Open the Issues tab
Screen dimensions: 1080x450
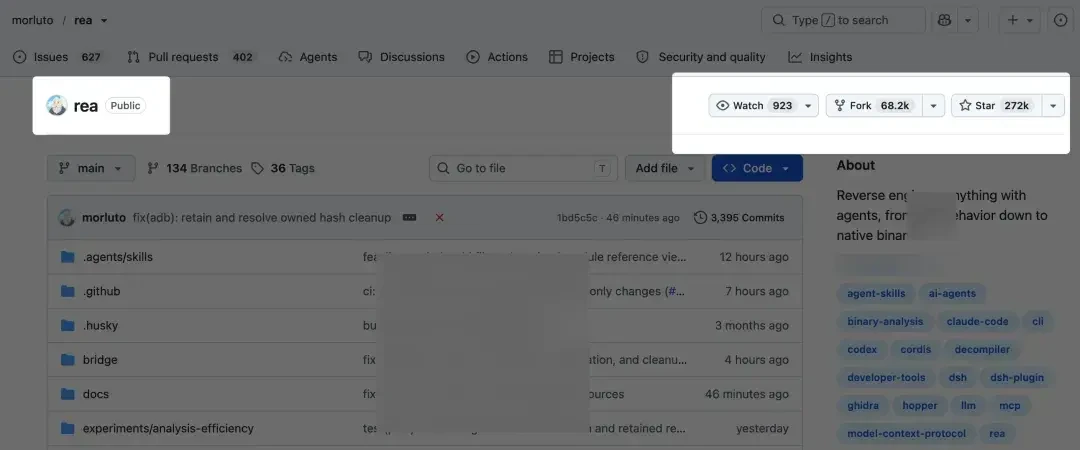57,57
